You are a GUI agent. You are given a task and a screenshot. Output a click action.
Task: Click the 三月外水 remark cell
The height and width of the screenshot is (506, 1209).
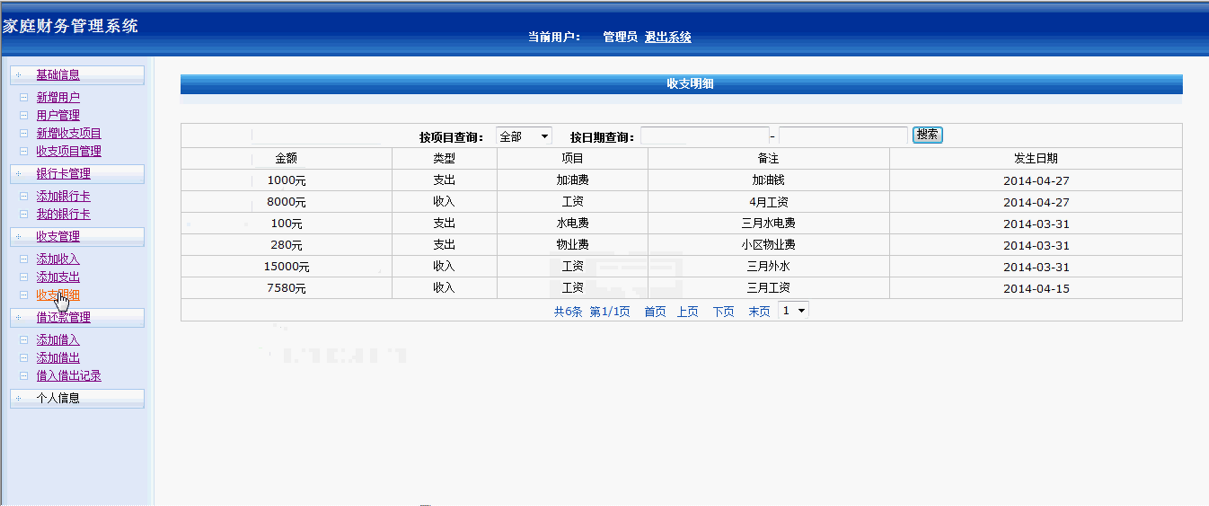point(768,267)
